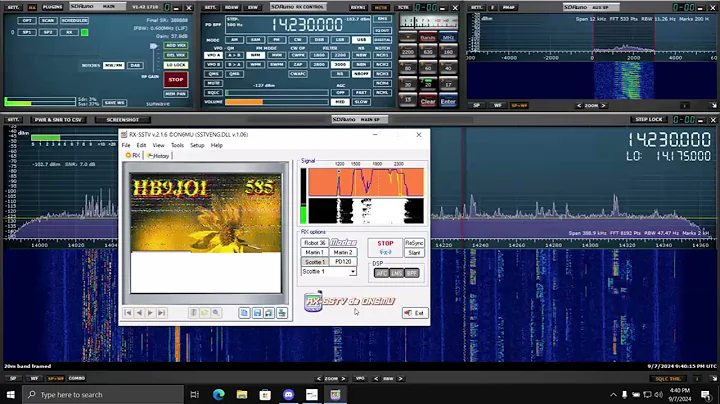720x404 pixels.
Task: Click the resize arrow icon in AUX SP
Action: (x=714, y=106)
